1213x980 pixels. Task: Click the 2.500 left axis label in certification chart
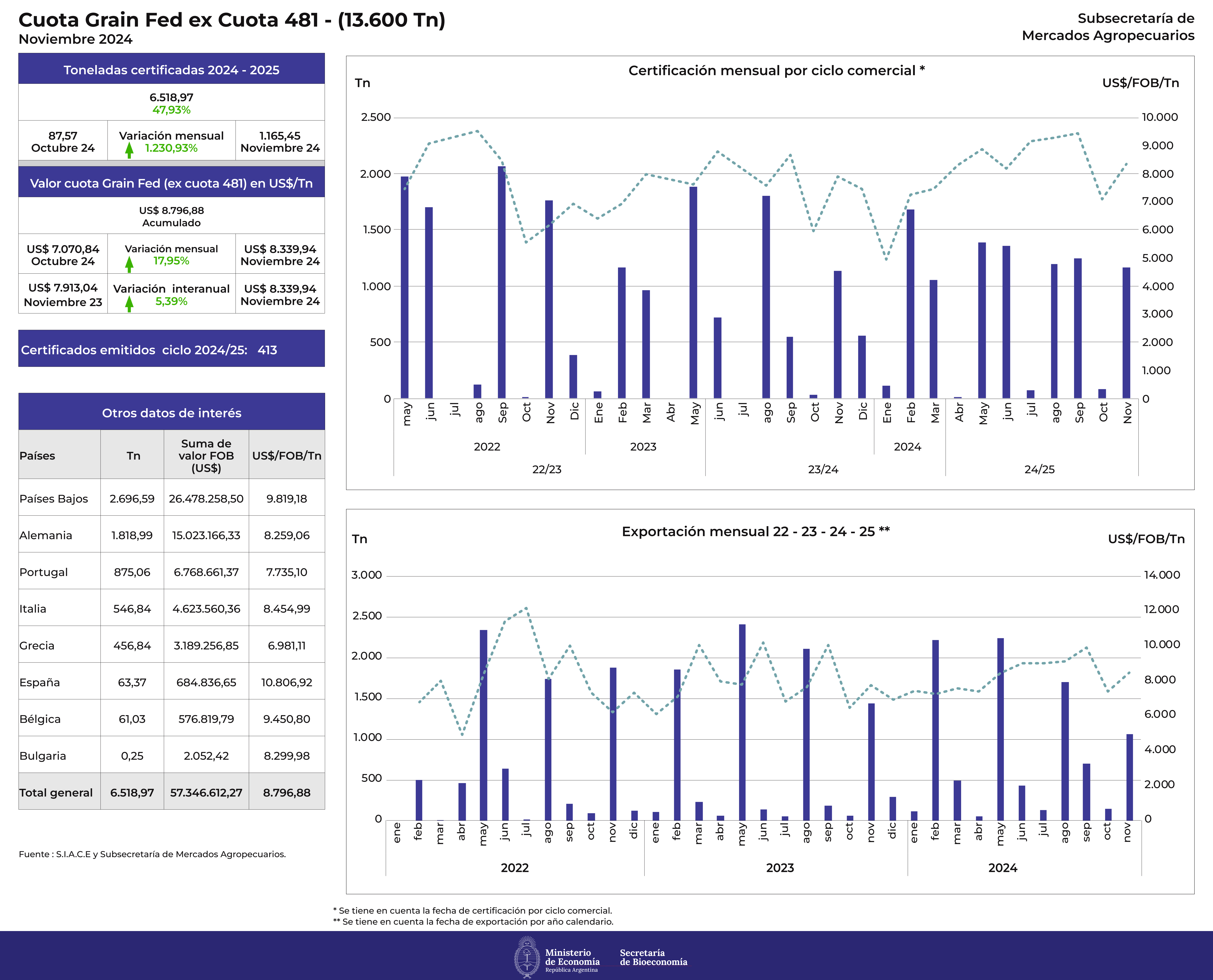pyautogui.click(x=376, y=117)
